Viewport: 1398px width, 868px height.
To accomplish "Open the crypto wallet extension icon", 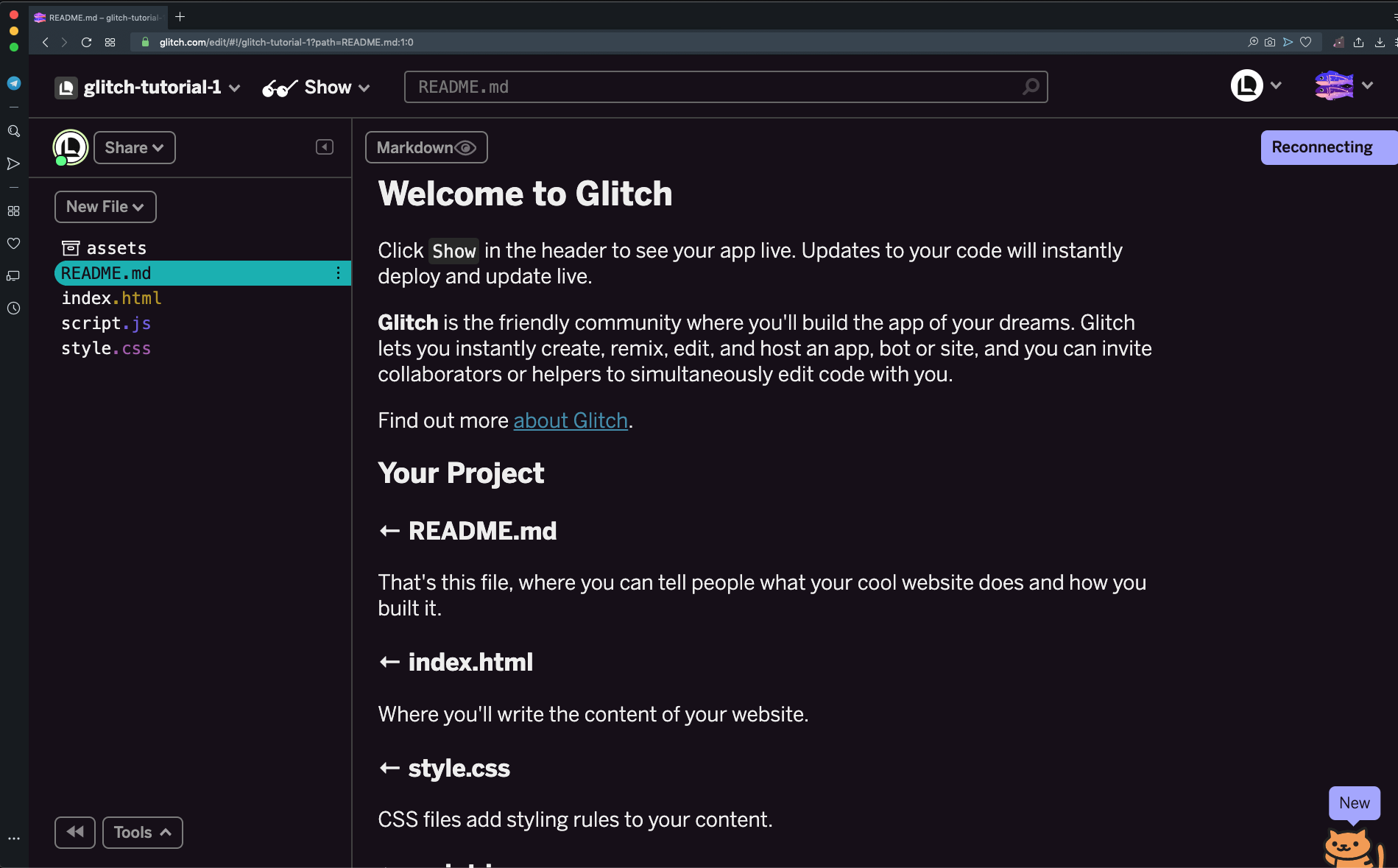I will [x=1338, y=42].
